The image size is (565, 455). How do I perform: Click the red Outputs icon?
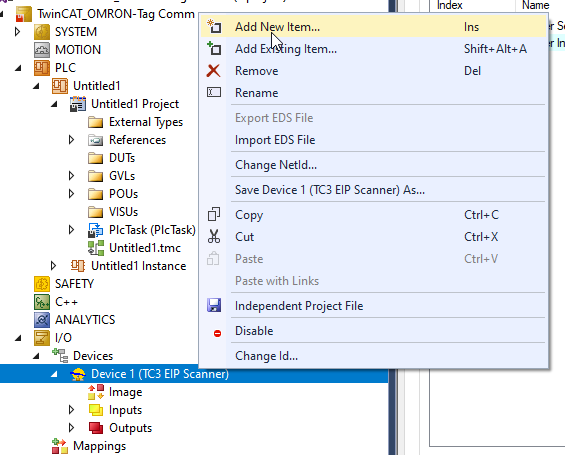coord(96,428)
